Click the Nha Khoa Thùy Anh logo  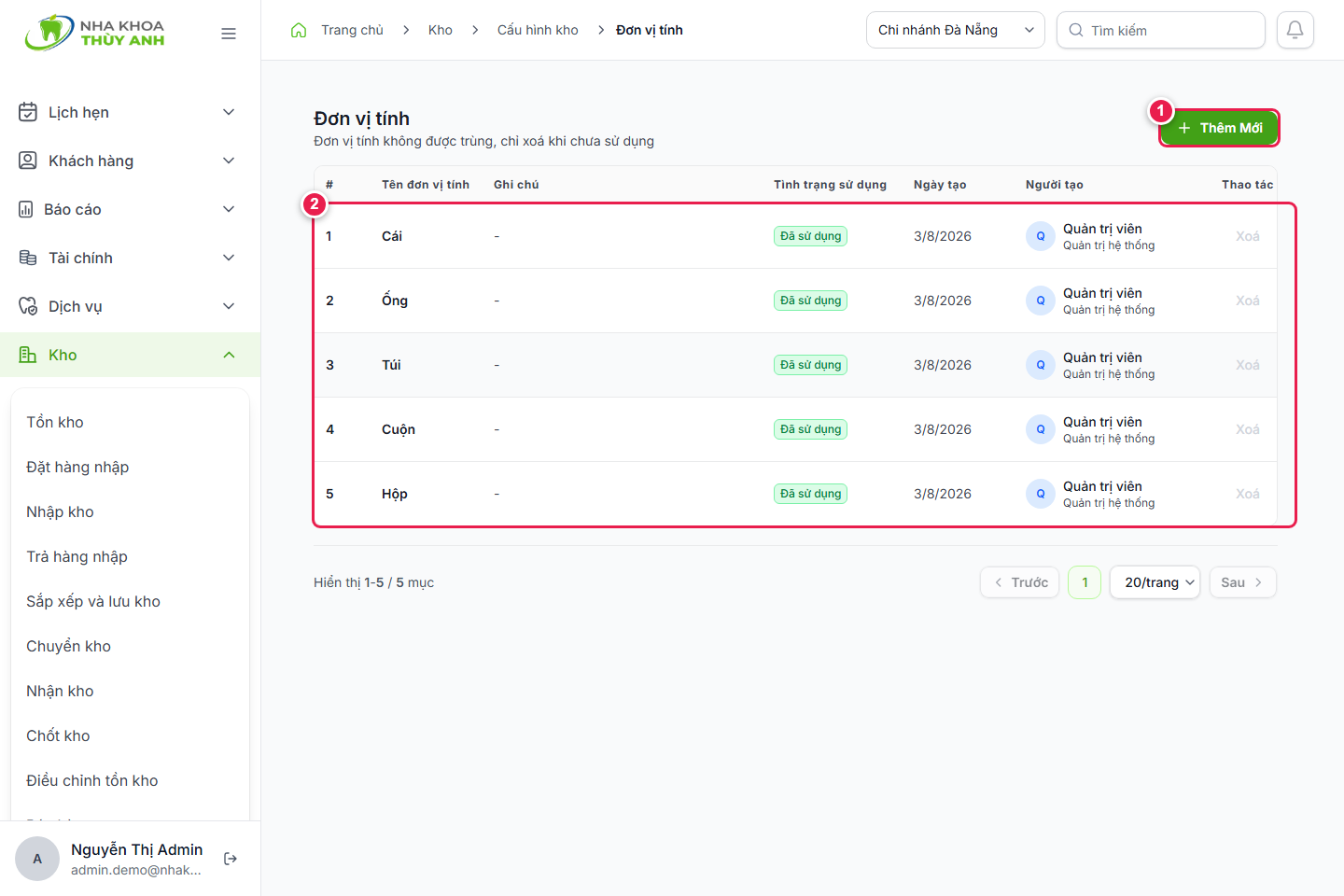(x=95, y=33)
